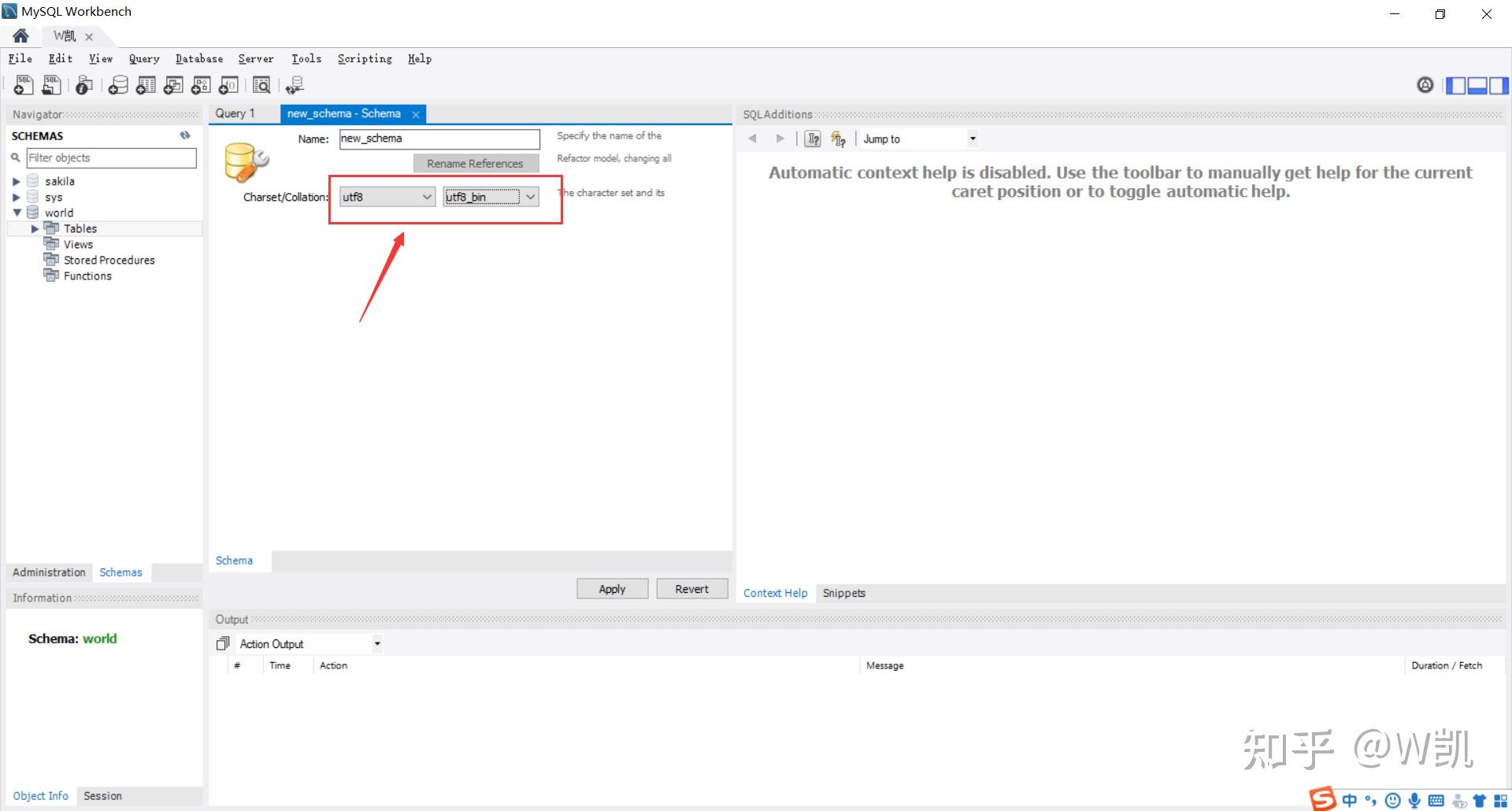Open the utf8_bin collation dropdown
The image size is (1512, 811).
(491, 197)
